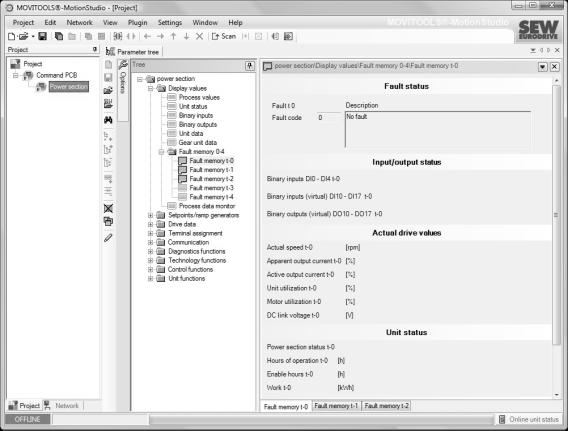
Task: Collapse the power section tree root
Action: tap(140, 79)
